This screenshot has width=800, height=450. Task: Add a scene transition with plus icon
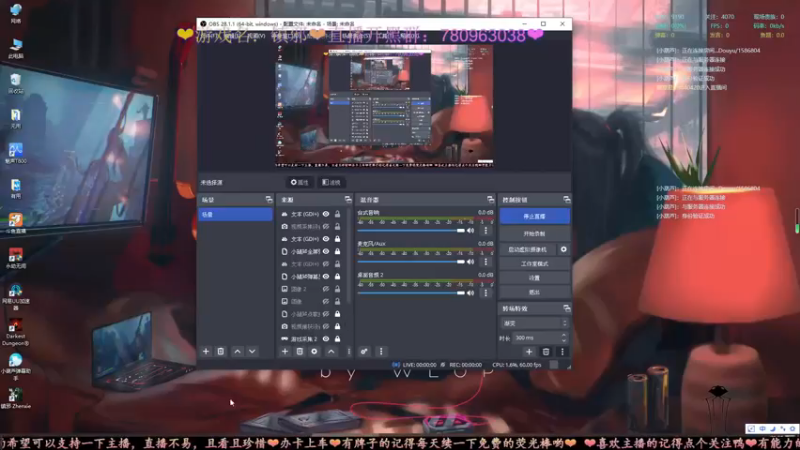(529, 352)
